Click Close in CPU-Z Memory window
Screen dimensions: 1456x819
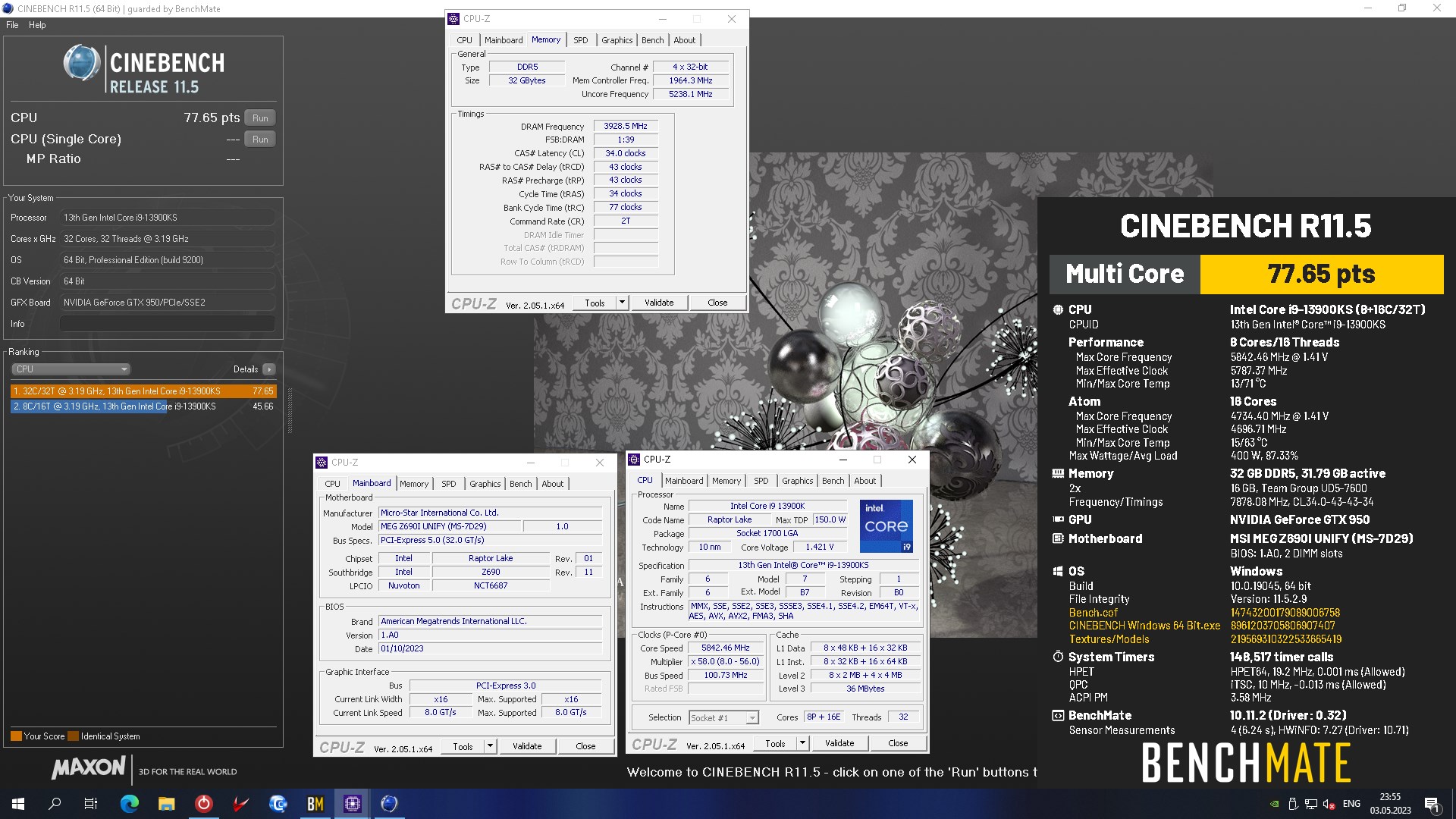click(x=717, y=303)
